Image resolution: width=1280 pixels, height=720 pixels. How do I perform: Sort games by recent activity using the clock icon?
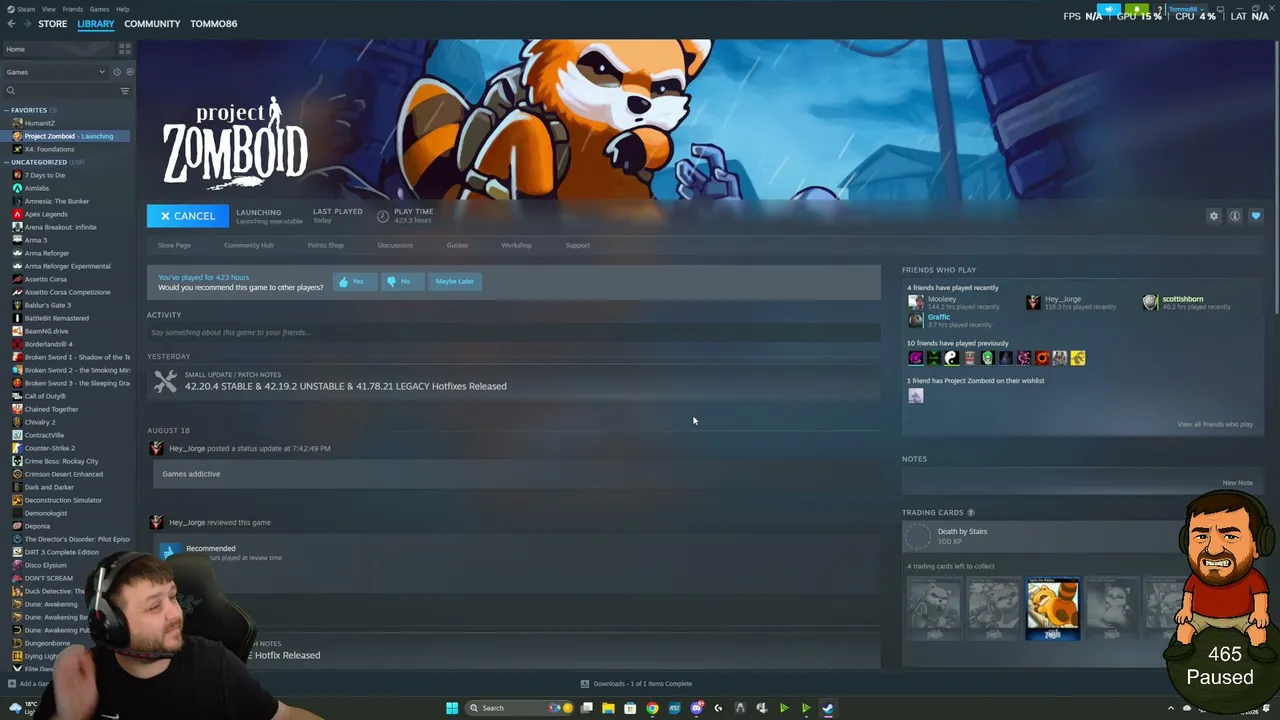pyautogui.click(x=117, y=72)
